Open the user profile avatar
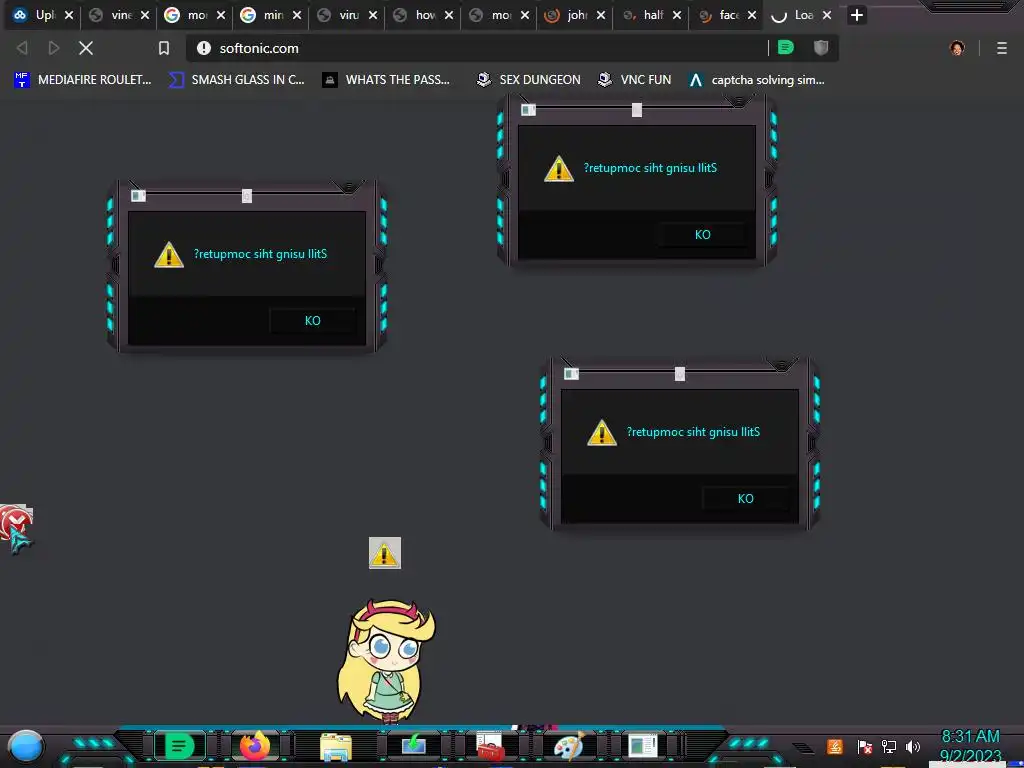1024x768 pixels. coord(957,48)
